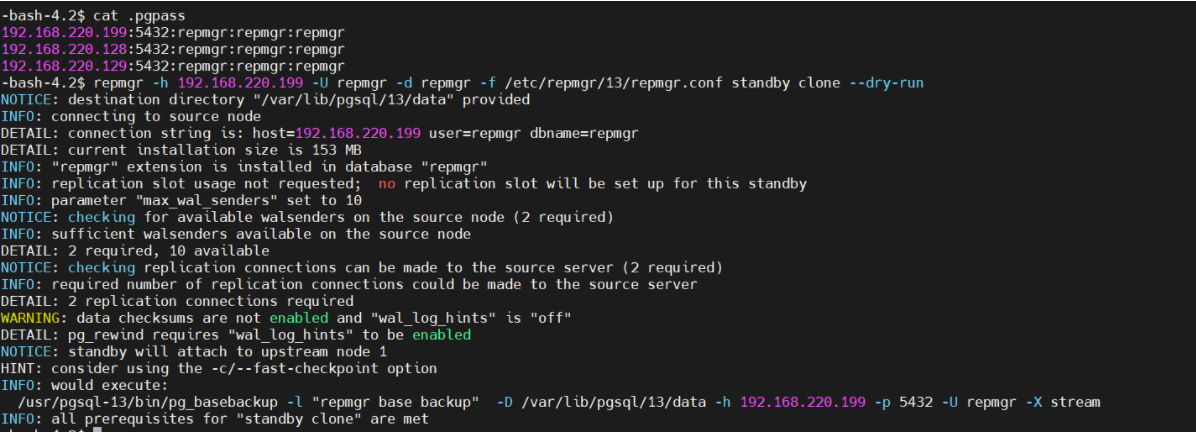1196x432 pixels.
Task: Click the "standby will attach to upstream node 1" notice
Action: [232, 352]
